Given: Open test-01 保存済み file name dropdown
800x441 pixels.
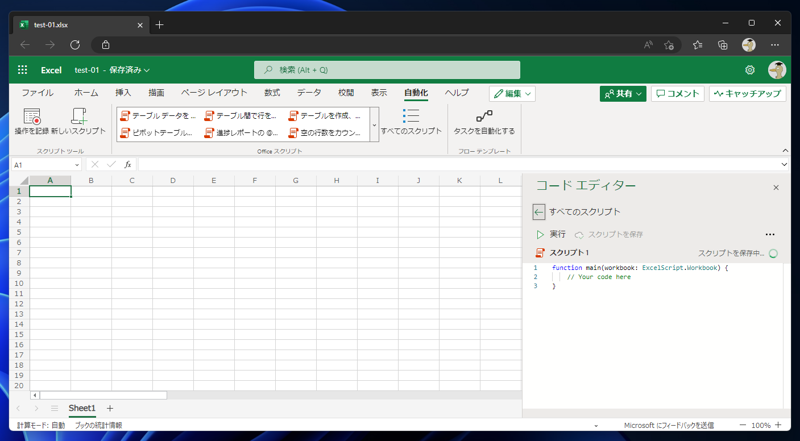Looking at the screenshot, I should pyautogui.click(x=112, y=70).
